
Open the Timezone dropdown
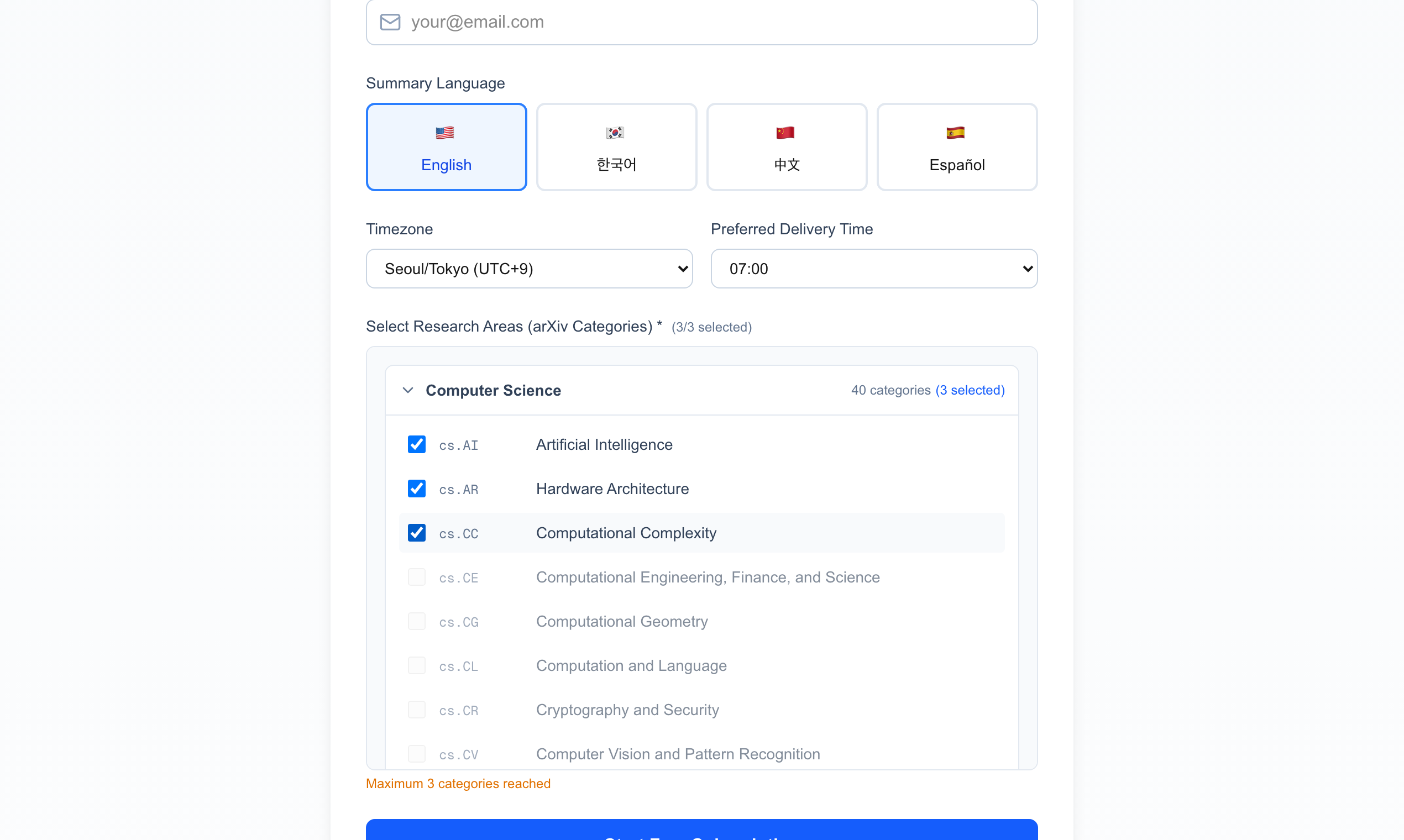529,268
